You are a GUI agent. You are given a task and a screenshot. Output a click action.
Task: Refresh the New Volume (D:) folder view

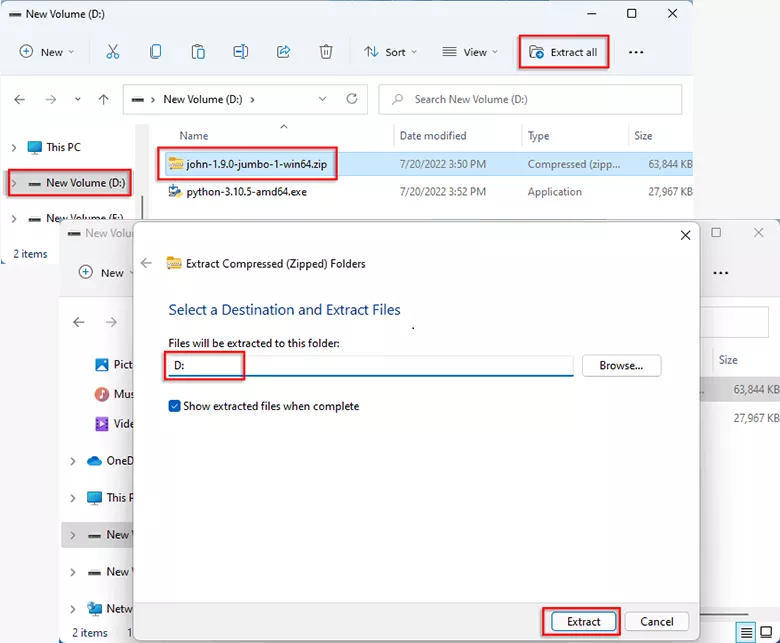tap(351, 99)
